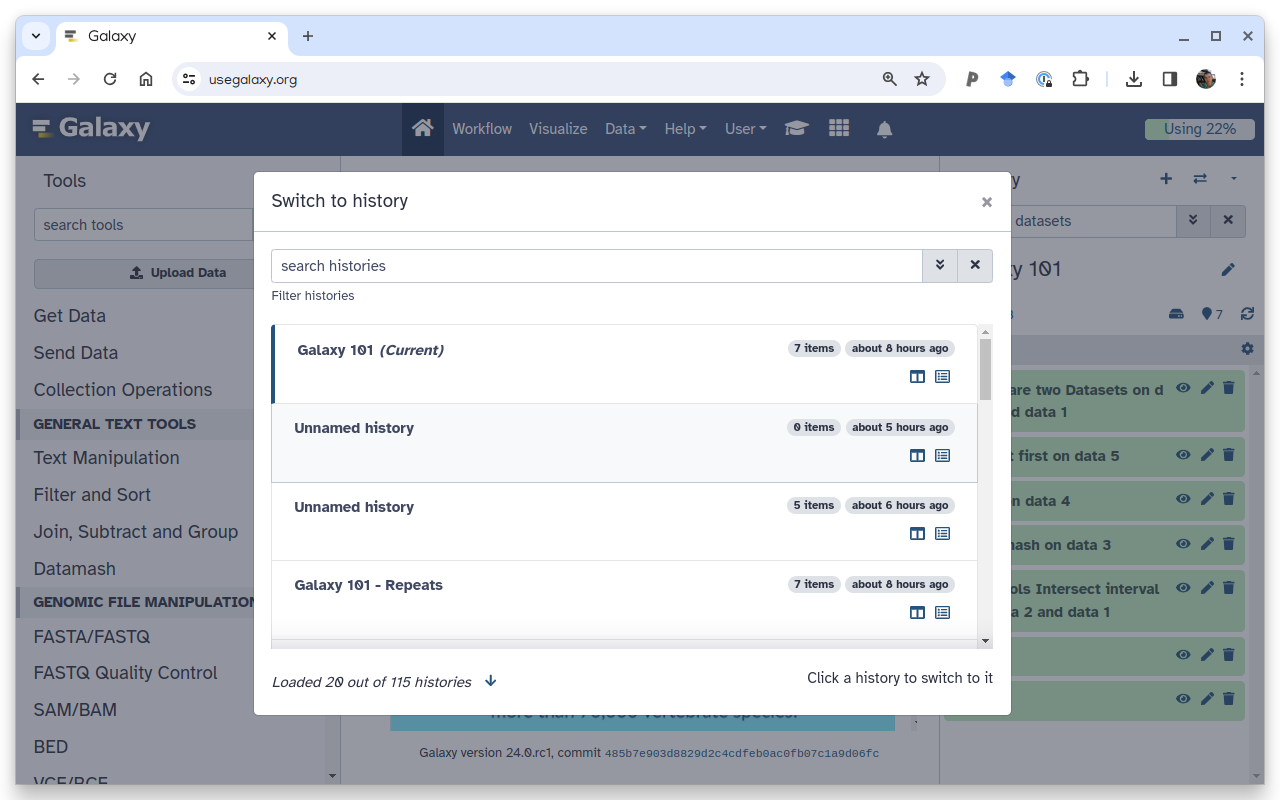The image size is (1280, 800).
Task: View the 'on data 3' dataset eye icon
Action: pyautogui.click(x=1183, y=544)
